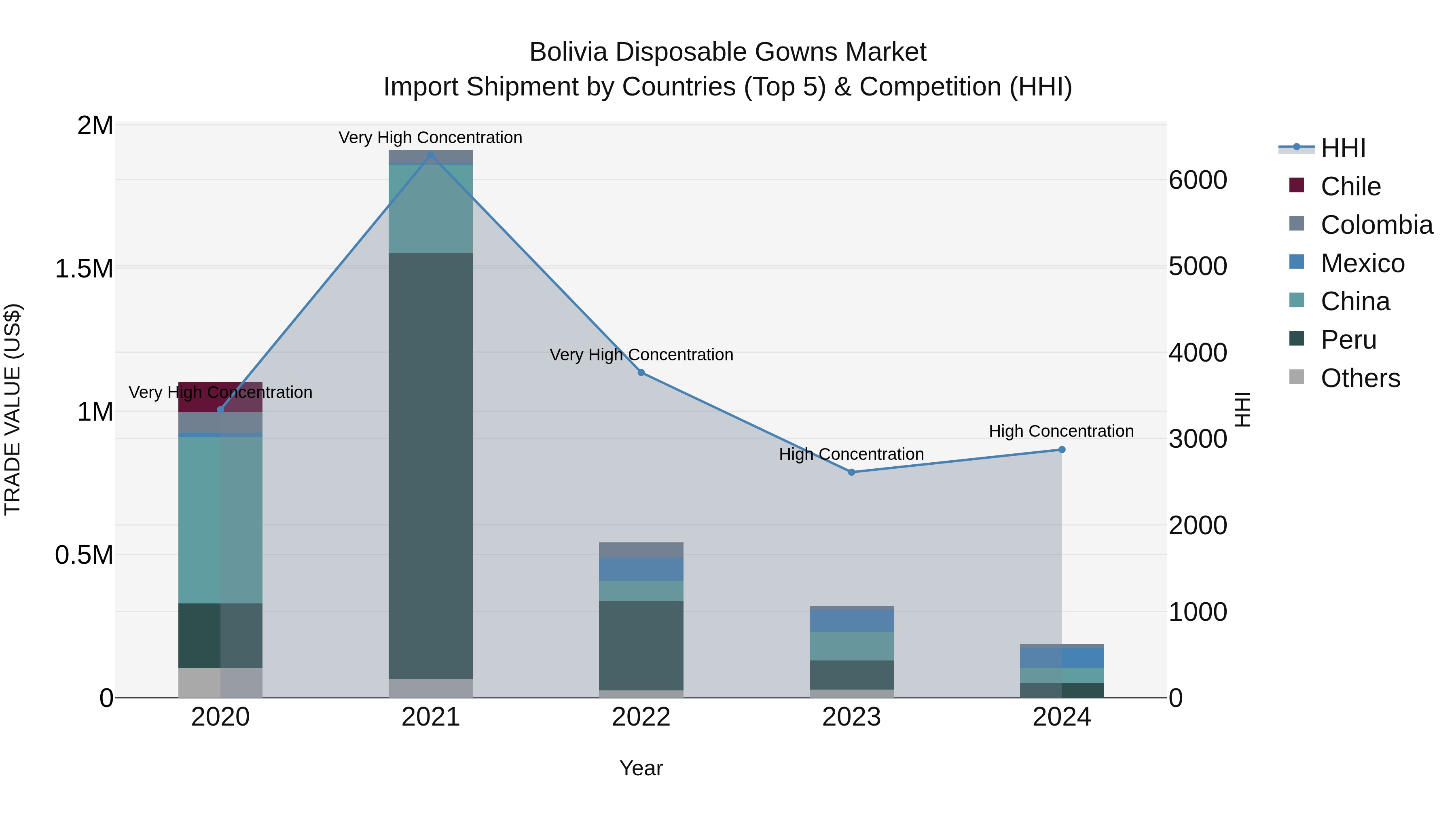Click the Chile maroon color swatch
Image resolution: width=1456 pixels, height=819 pixels.
coord(1297,185)
